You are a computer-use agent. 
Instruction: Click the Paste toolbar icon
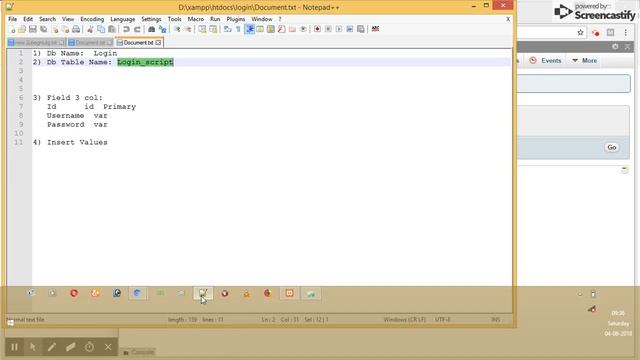pyautogui.click(x=111, y=29)
